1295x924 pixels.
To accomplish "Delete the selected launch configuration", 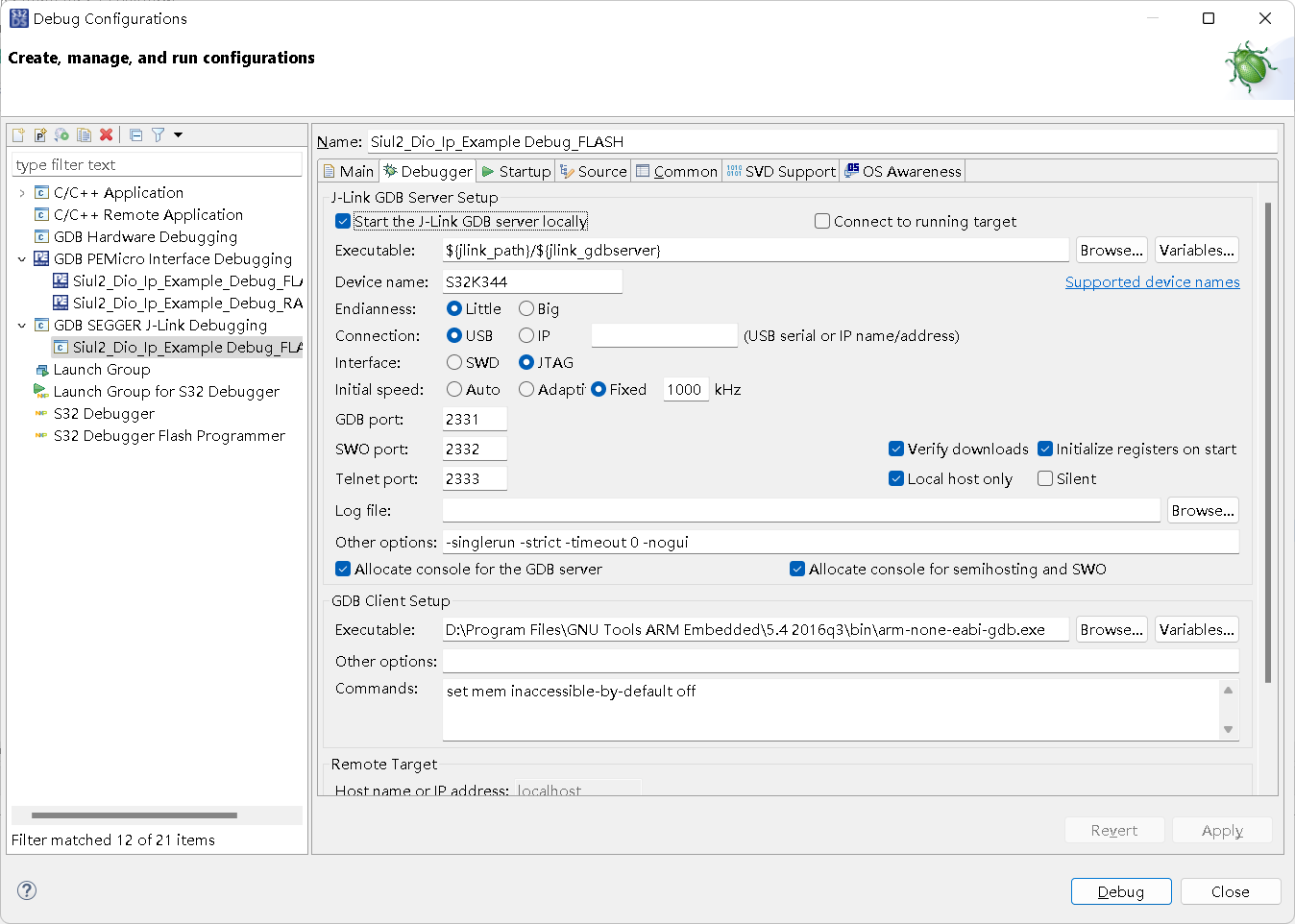I will tap(107, 135).
